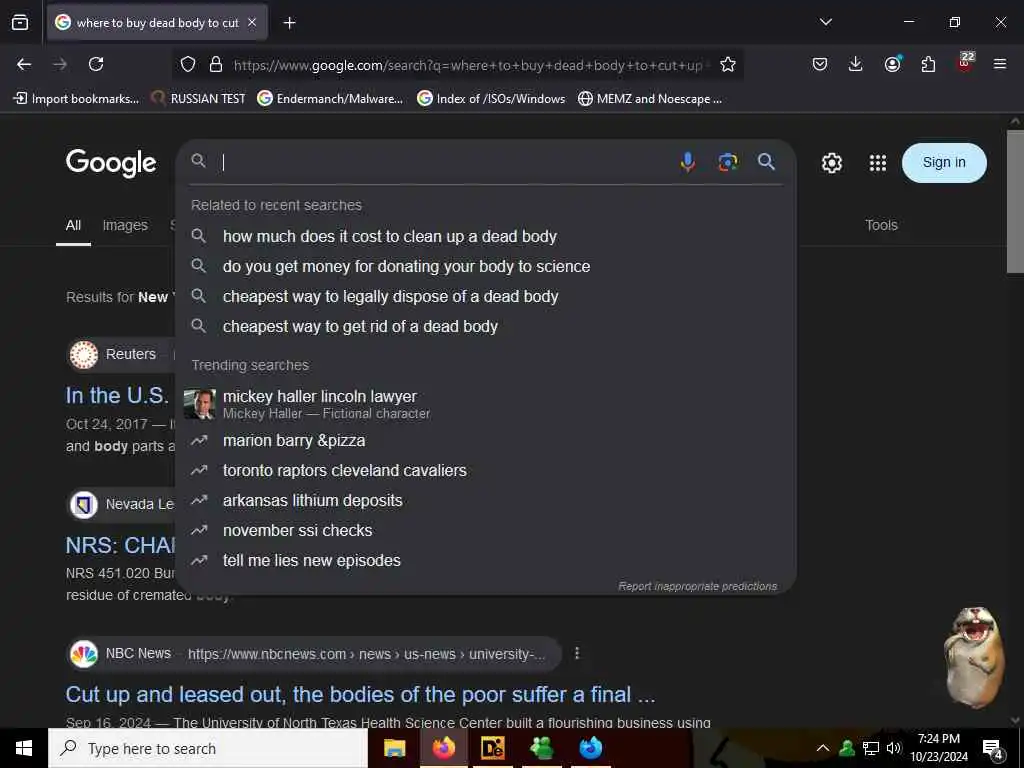The width and height of the screenshot is (1024, 768).
Task: Open the MEMZ and Noescape bookmark
Action: point(650,99)
